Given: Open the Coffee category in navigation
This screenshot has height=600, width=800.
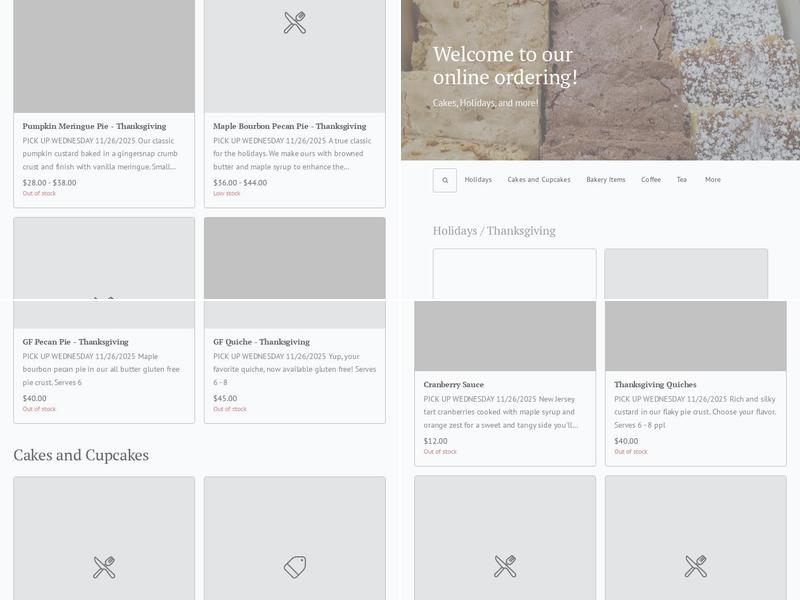Looking at the screenshot, I should tap(651, 180).
